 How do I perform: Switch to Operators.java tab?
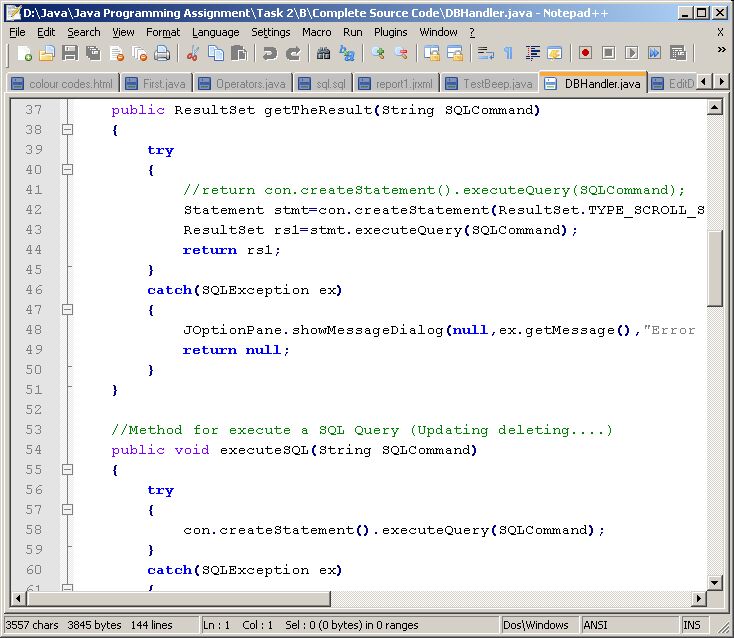(243, 84)
